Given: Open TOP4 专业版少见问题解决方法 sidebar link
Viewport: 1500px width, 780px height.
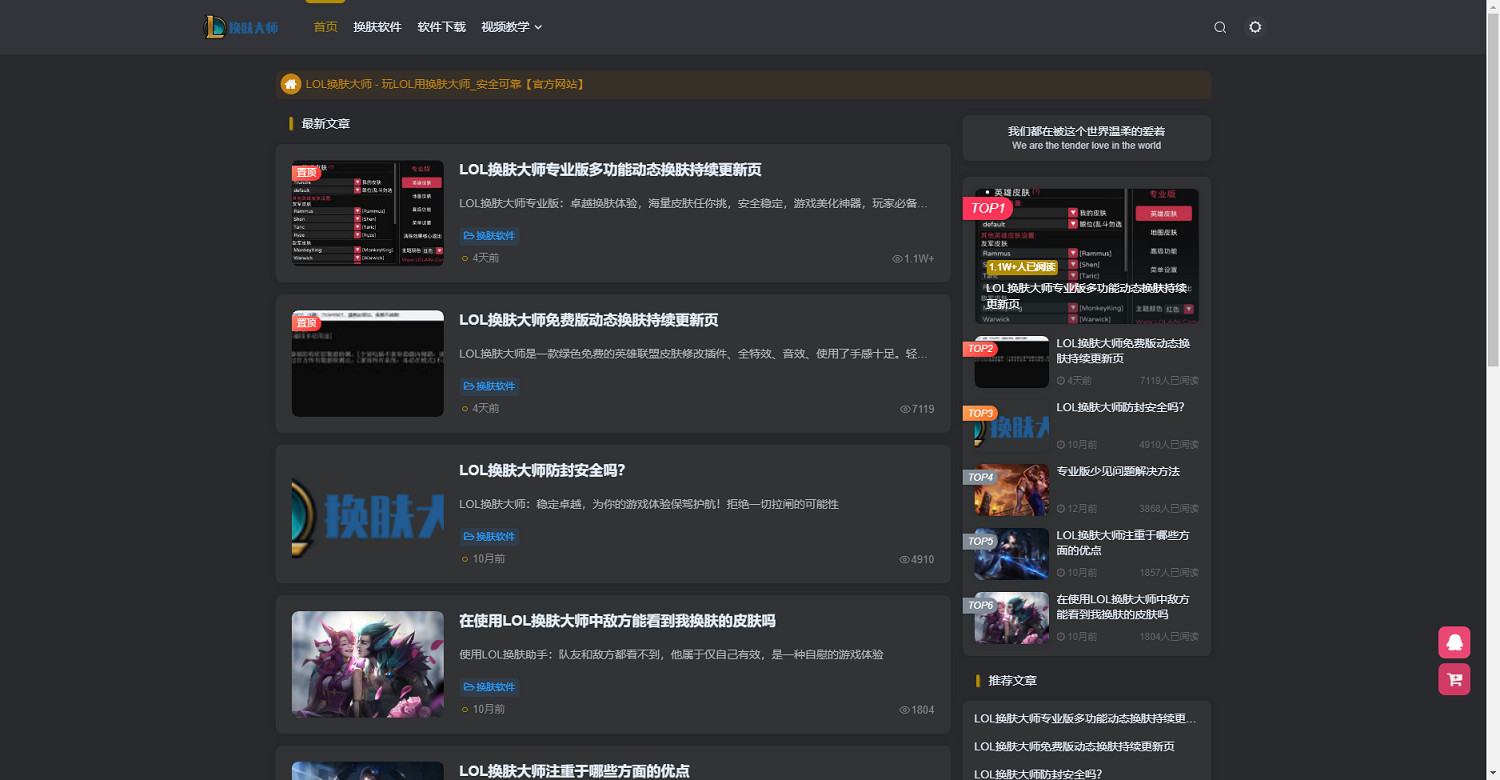Looking at the screenshot, I should [1117, 471].
